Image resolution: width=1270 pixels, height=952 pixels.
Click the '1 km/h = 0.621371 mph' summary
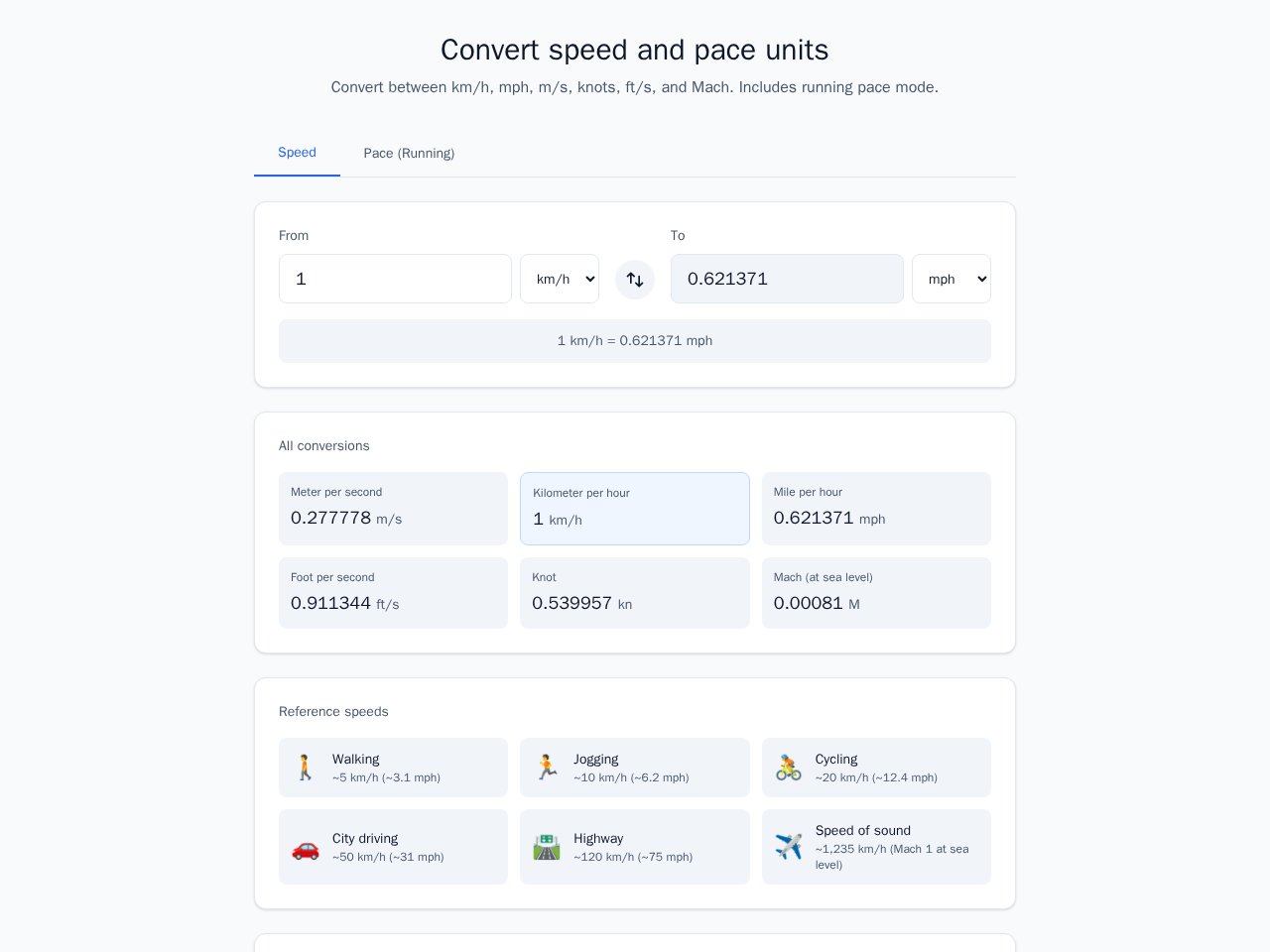tap(635, 341)
